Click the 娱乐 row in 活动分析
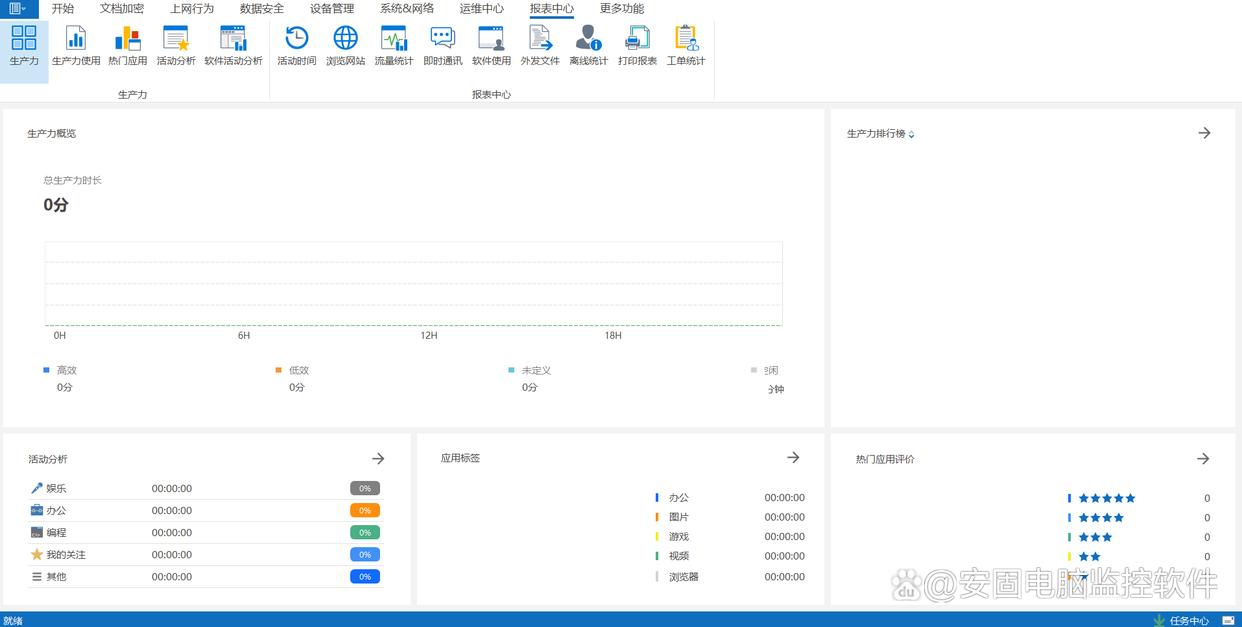The height and width of the screenshot is (627, 1242). point(56,489)
